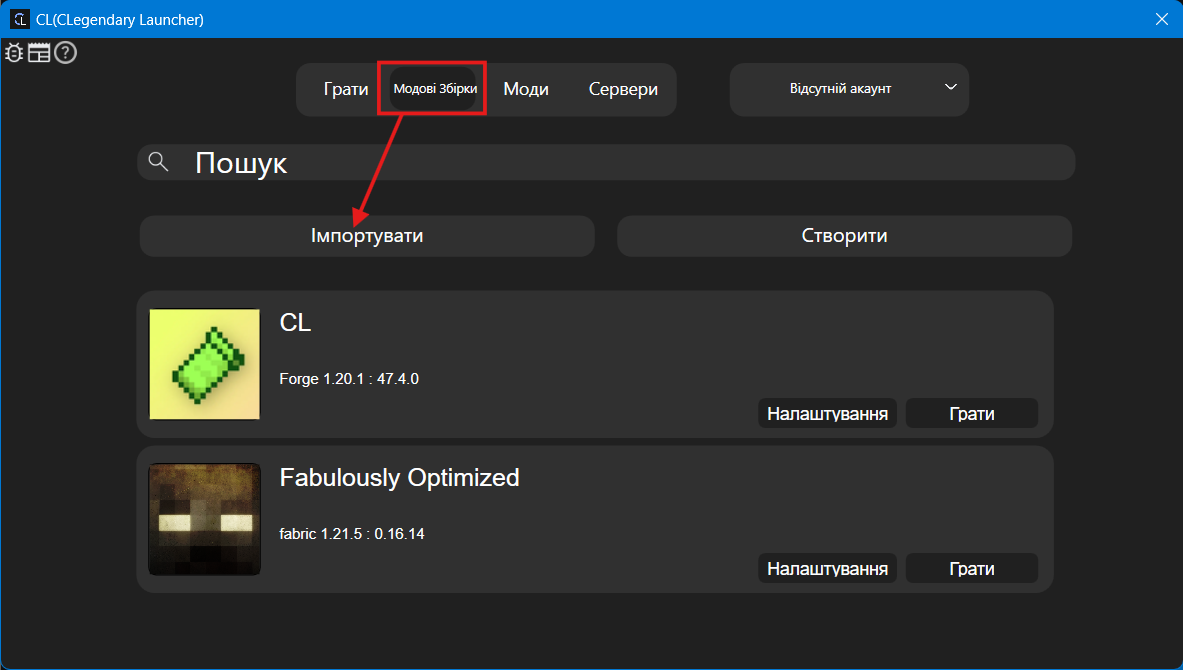Open Налаштування for CL modpack
The width and height of the screenshot is (1183, 670).
tap(827, 413)
